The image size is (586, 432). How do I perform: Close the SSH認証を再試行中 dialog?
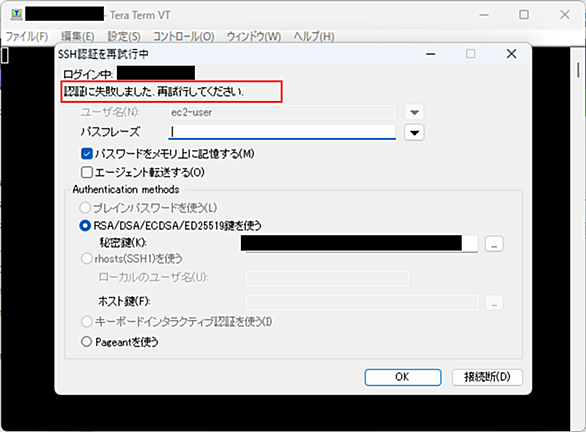[511, 54]
